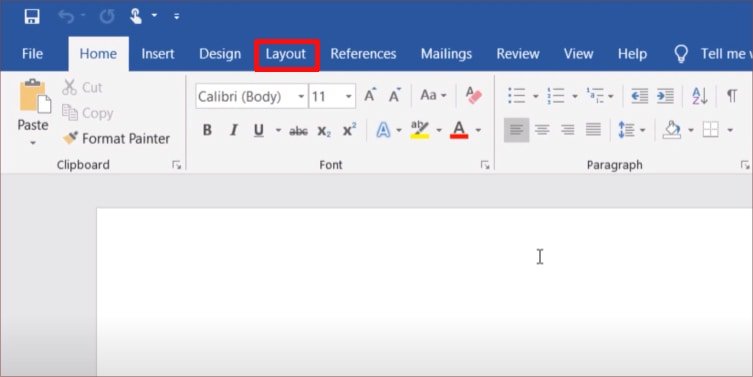Click the Sort A-Z icon
Screen dimensions: 753x377
700,96
